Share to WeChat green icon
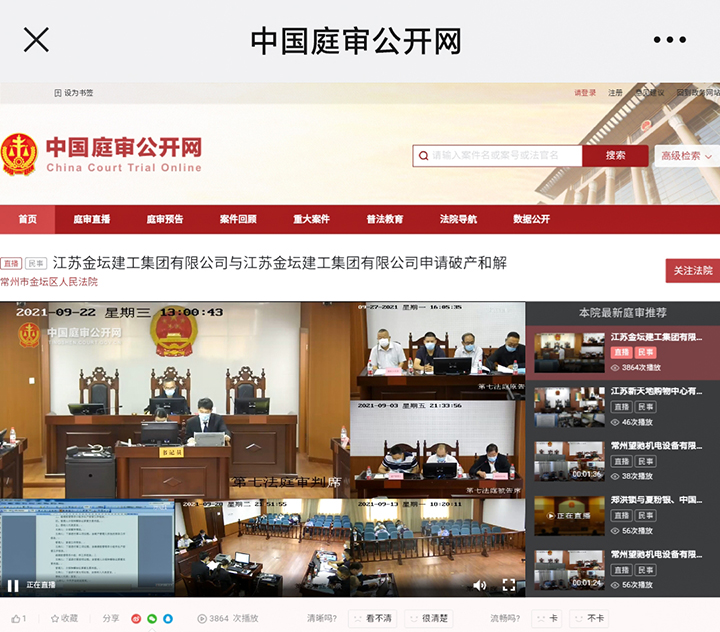 click(x=152, y=619)
